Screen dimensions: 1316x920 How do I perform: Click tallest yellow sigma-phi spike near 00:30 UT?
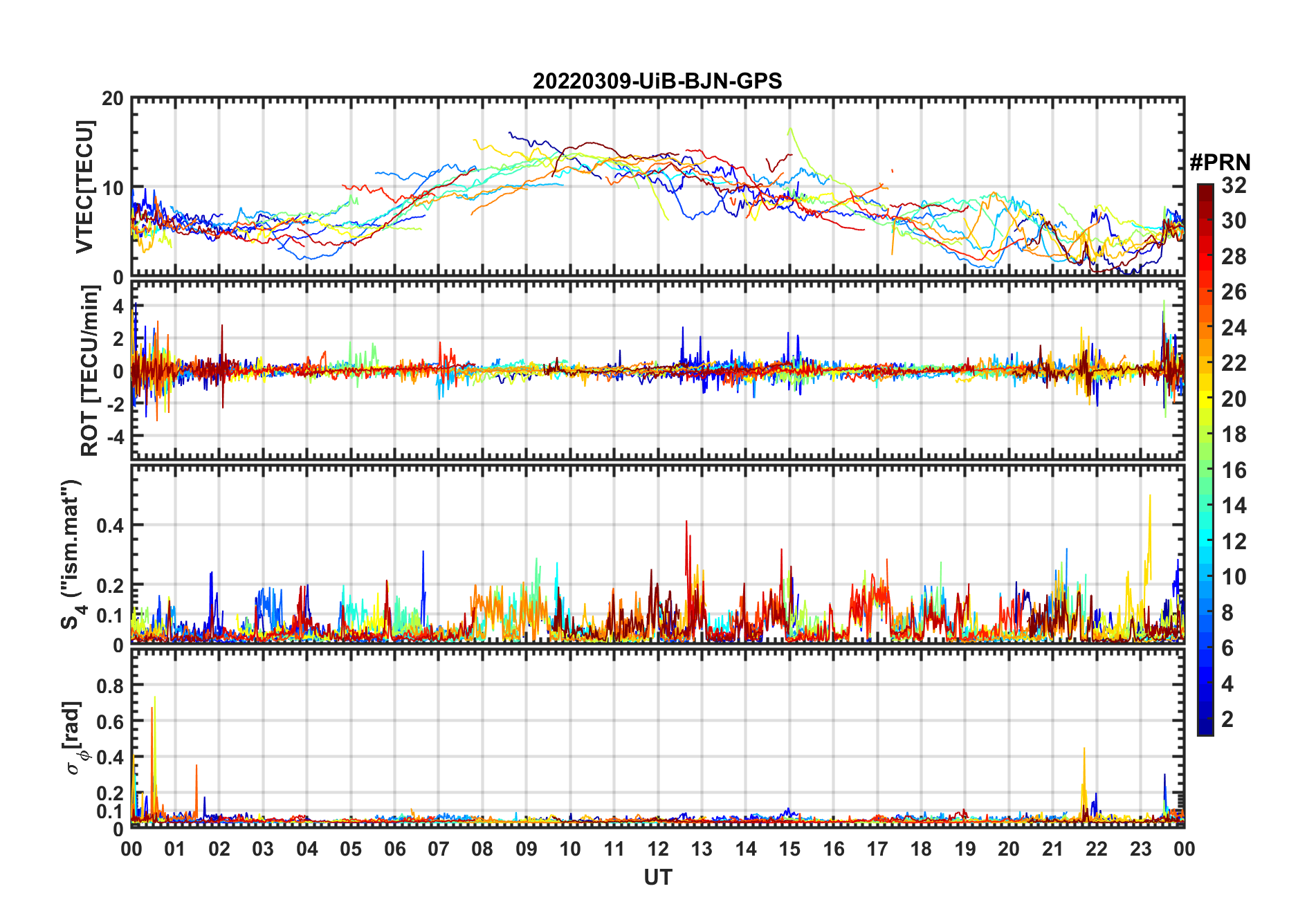155,699
